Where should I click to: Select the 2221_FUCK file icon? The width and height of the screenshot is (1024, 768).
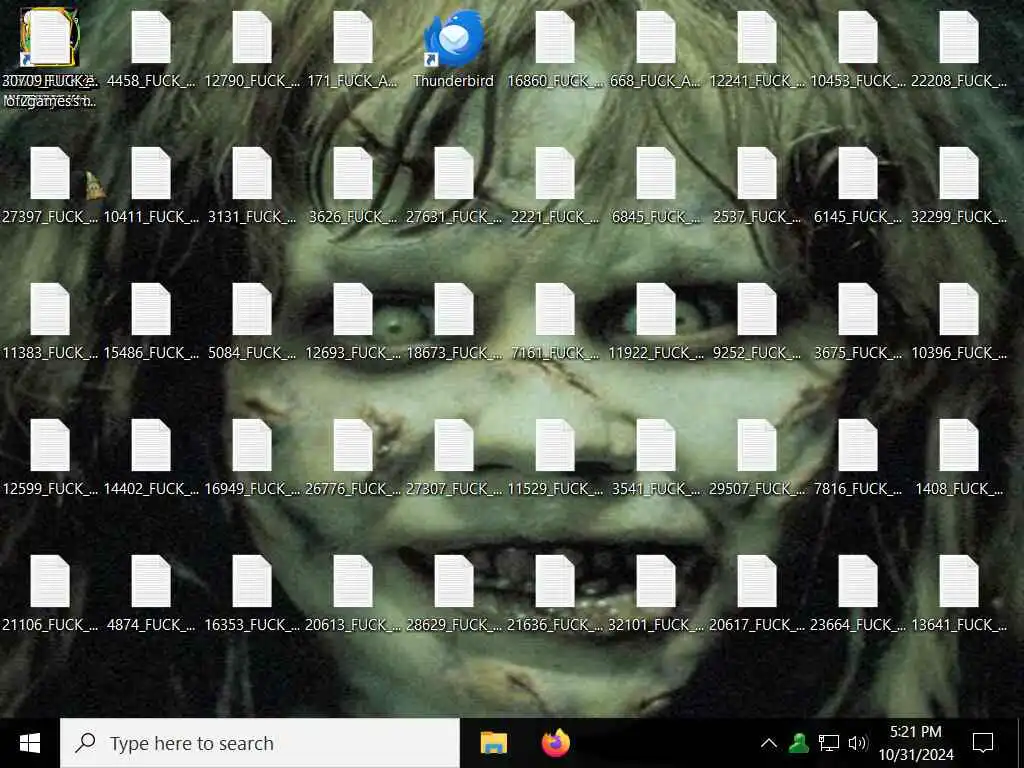[555, 174]
